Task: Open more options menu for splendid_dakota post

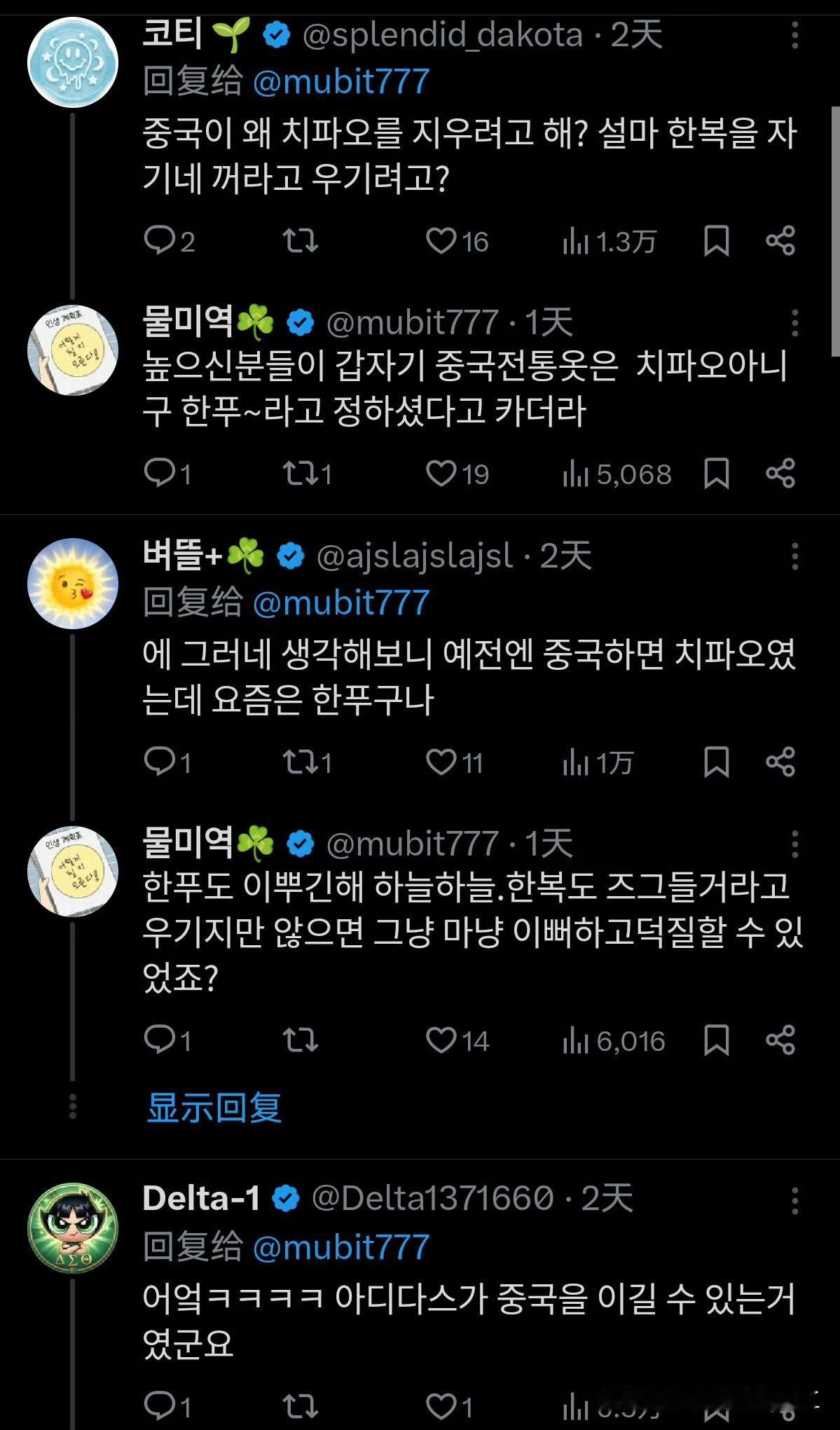Action: tap(795, 35)
